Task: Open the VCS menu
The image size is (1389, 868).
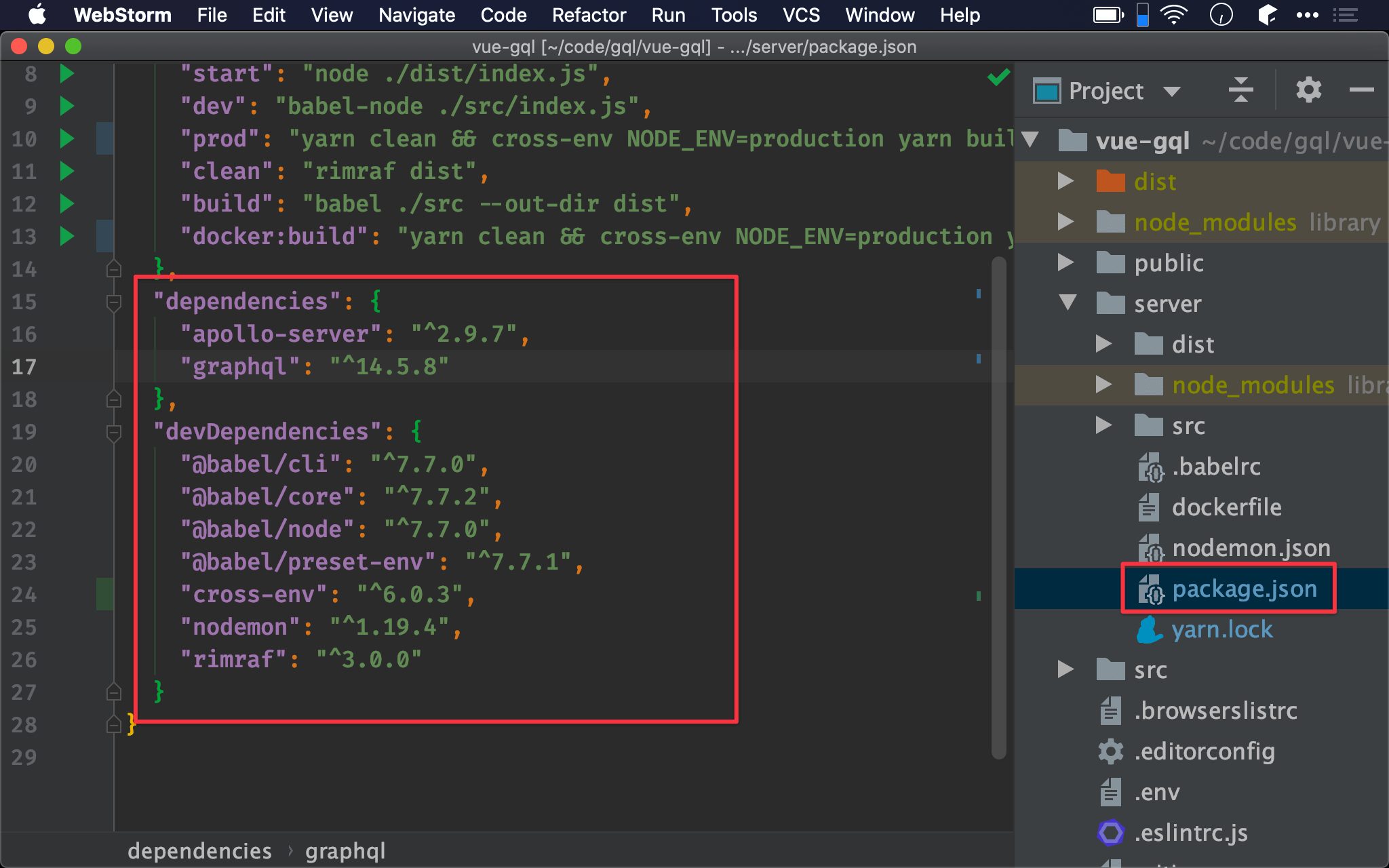Action: (801, 15)
